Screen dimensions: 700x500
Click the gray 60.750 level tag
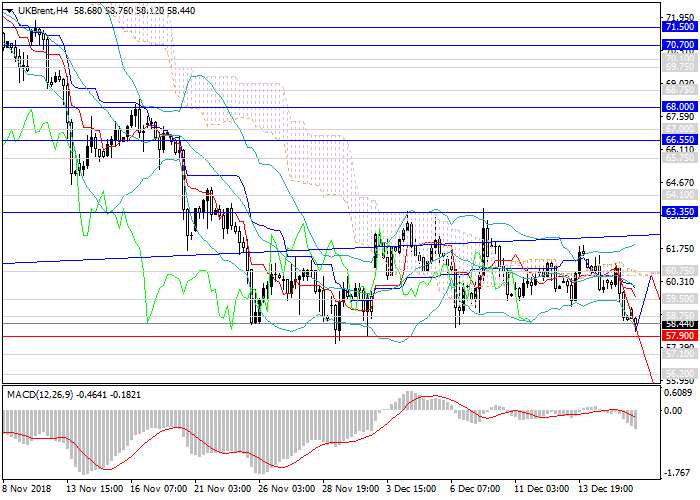coord(680,271)
